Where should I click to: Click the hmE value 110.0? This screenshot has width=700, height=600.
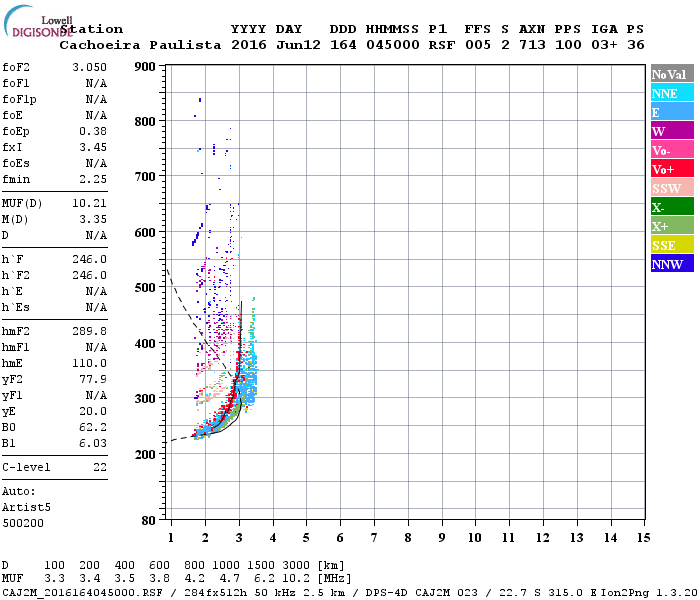coord(89,363)
